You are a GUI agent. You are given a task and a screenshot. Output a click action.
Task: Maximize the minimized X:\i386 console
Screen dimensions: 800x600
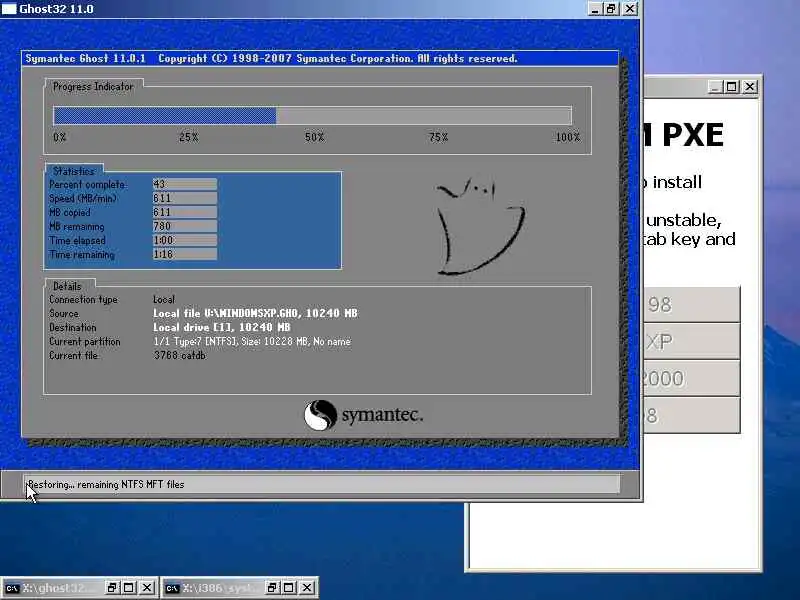(289, 588)
